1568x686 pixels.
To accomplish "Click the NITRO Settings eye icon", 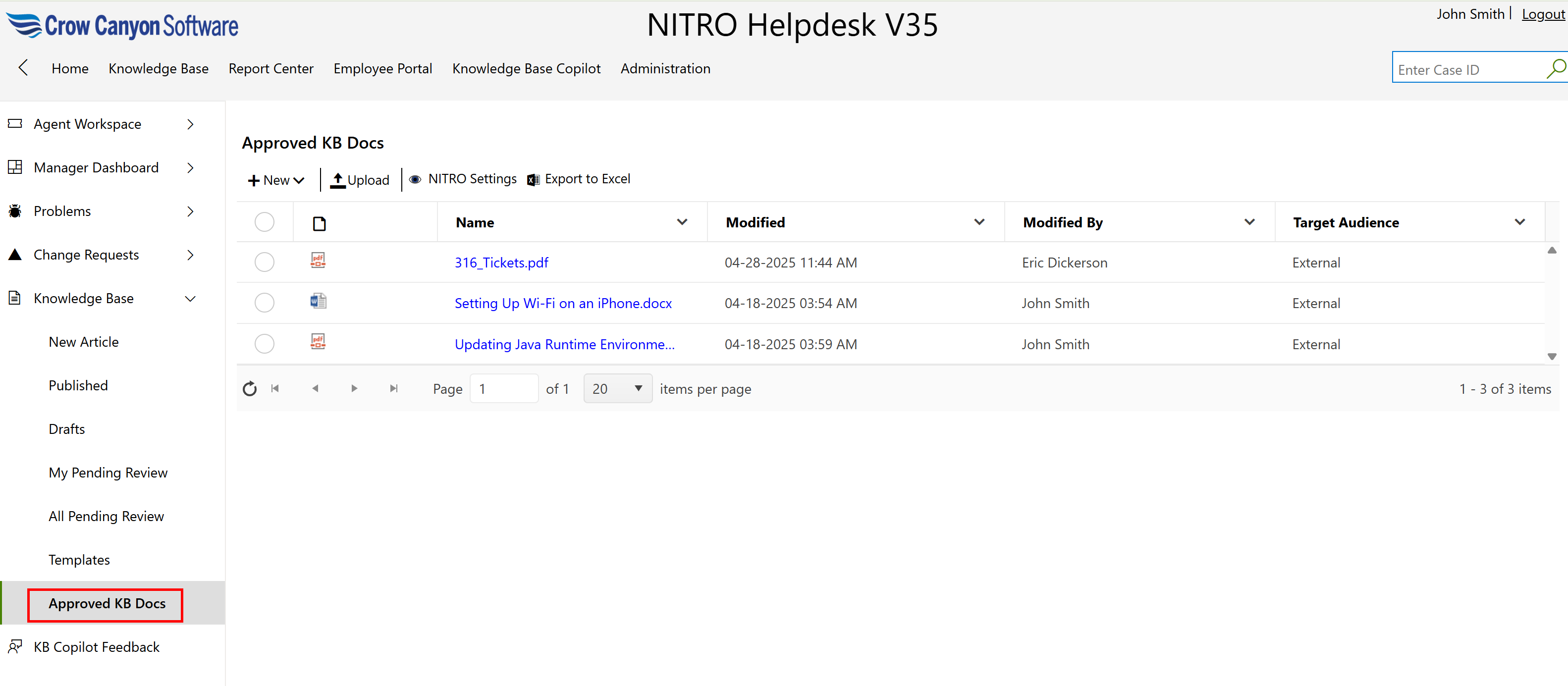I will pos(415,180).
